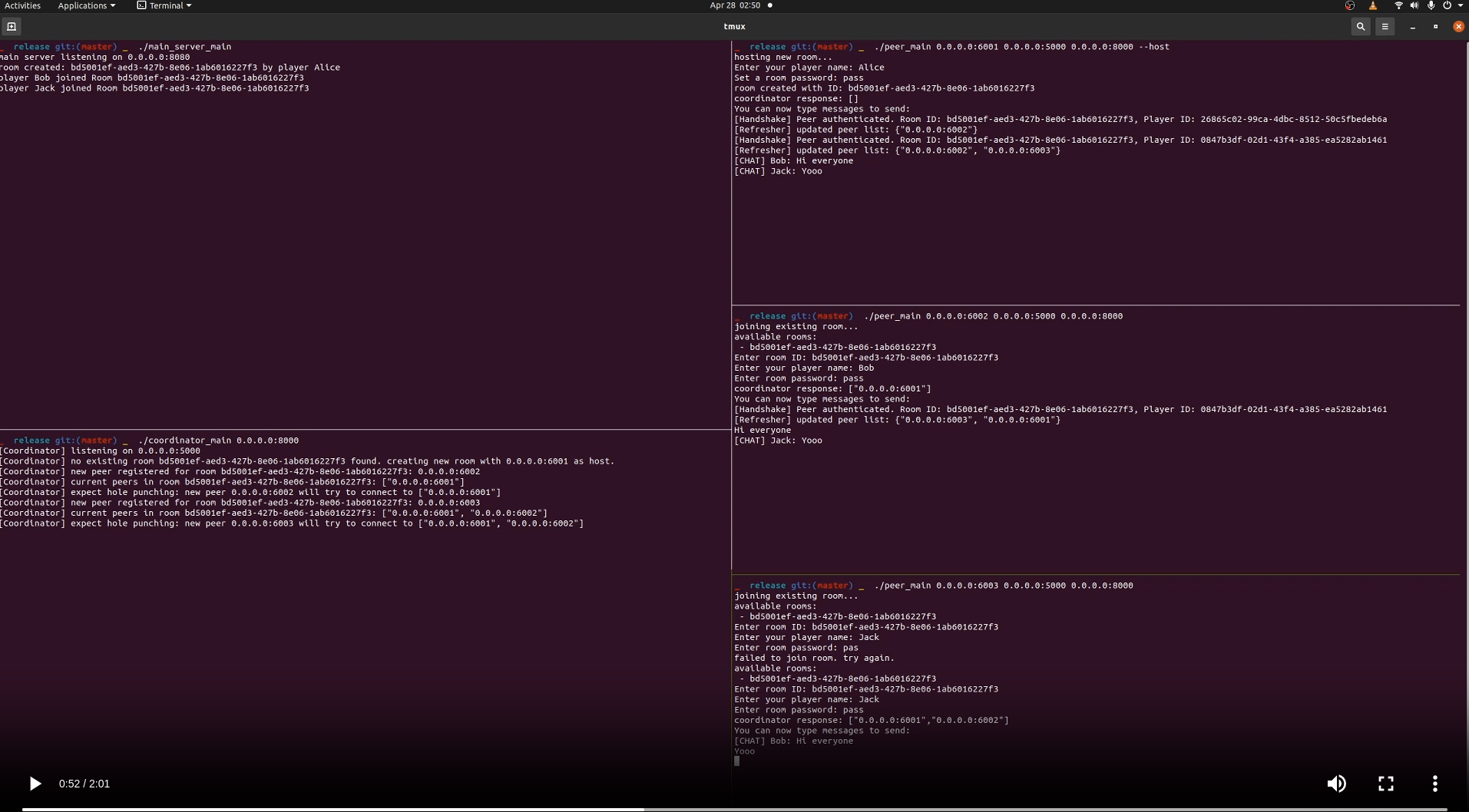
Task: Open video player more options menu
Action: 1434,784
